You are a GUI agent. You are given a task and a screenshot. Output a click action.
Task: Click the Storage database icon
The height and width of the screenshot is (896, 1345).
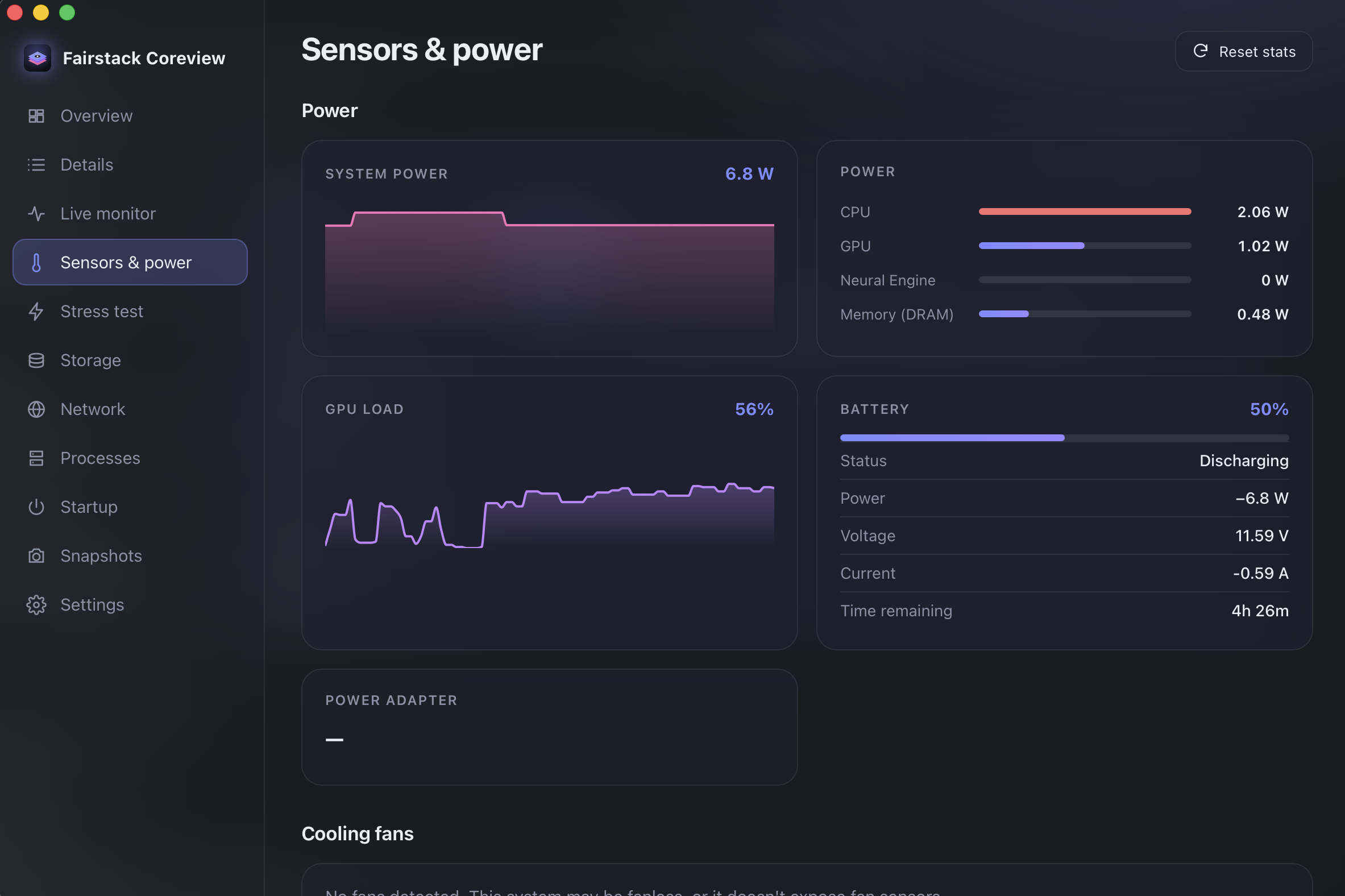click(x=36, y=360)
